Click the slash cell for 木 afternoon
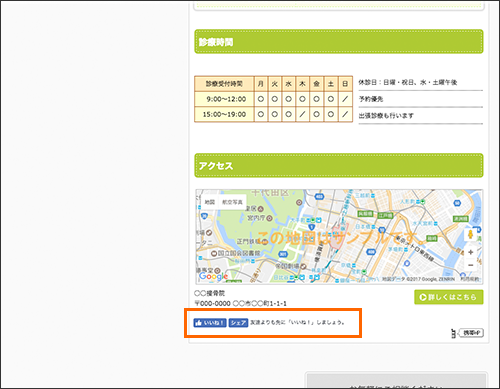 point(302,114)
